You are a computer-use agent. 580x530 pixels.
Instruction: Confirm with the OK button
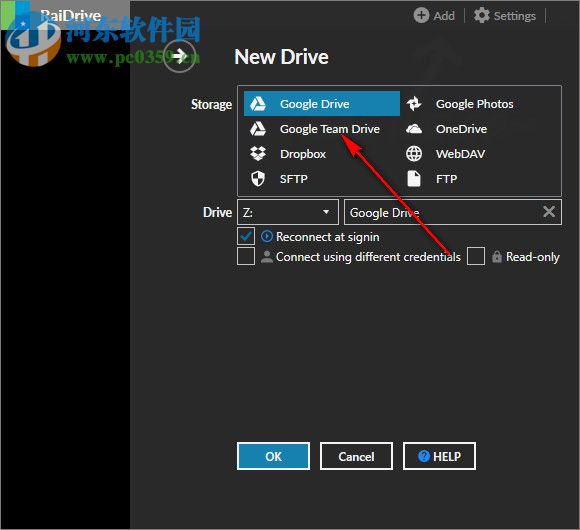(x=273, y=456)
